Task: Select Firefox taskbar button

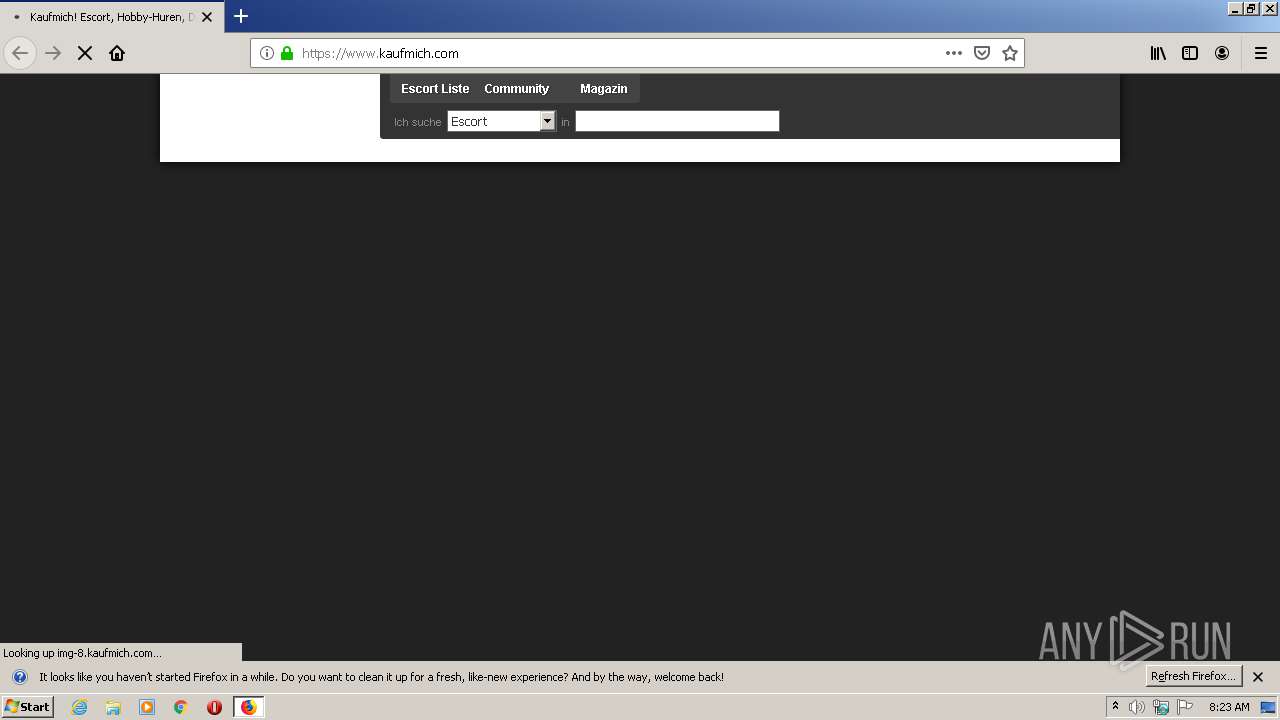Action: [249, 707]
